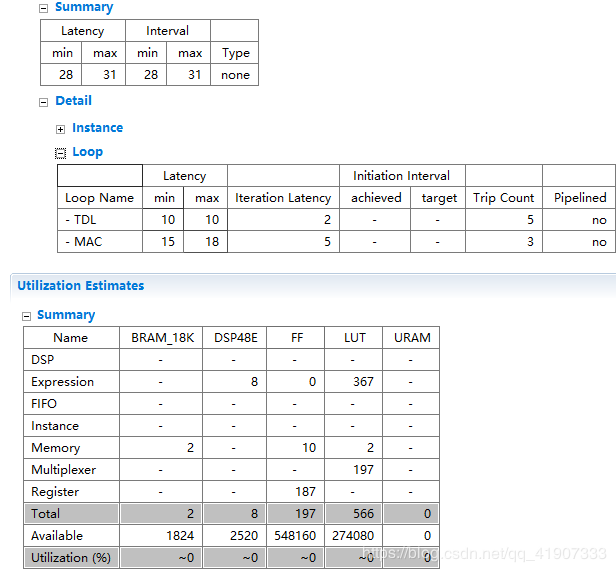The width and height of the screenshot is (616, 572).
Task: Select MAC max latency value 18
Action: pyautogui.click(x=205, y=242)
